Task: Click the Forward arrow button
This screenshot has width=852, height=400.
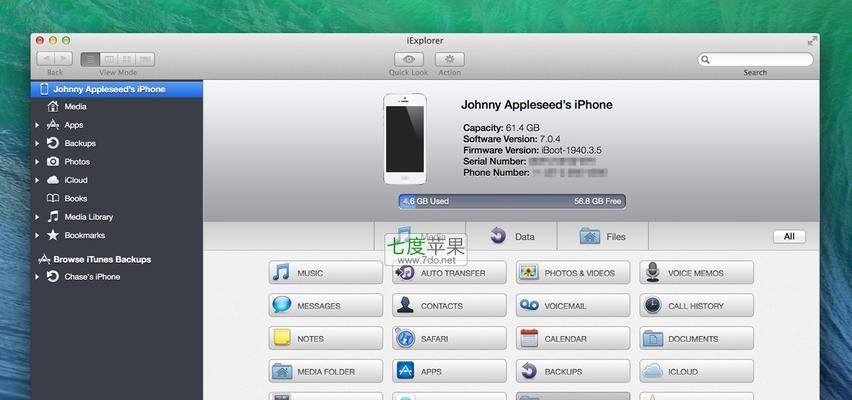Action: pos(64,59)
